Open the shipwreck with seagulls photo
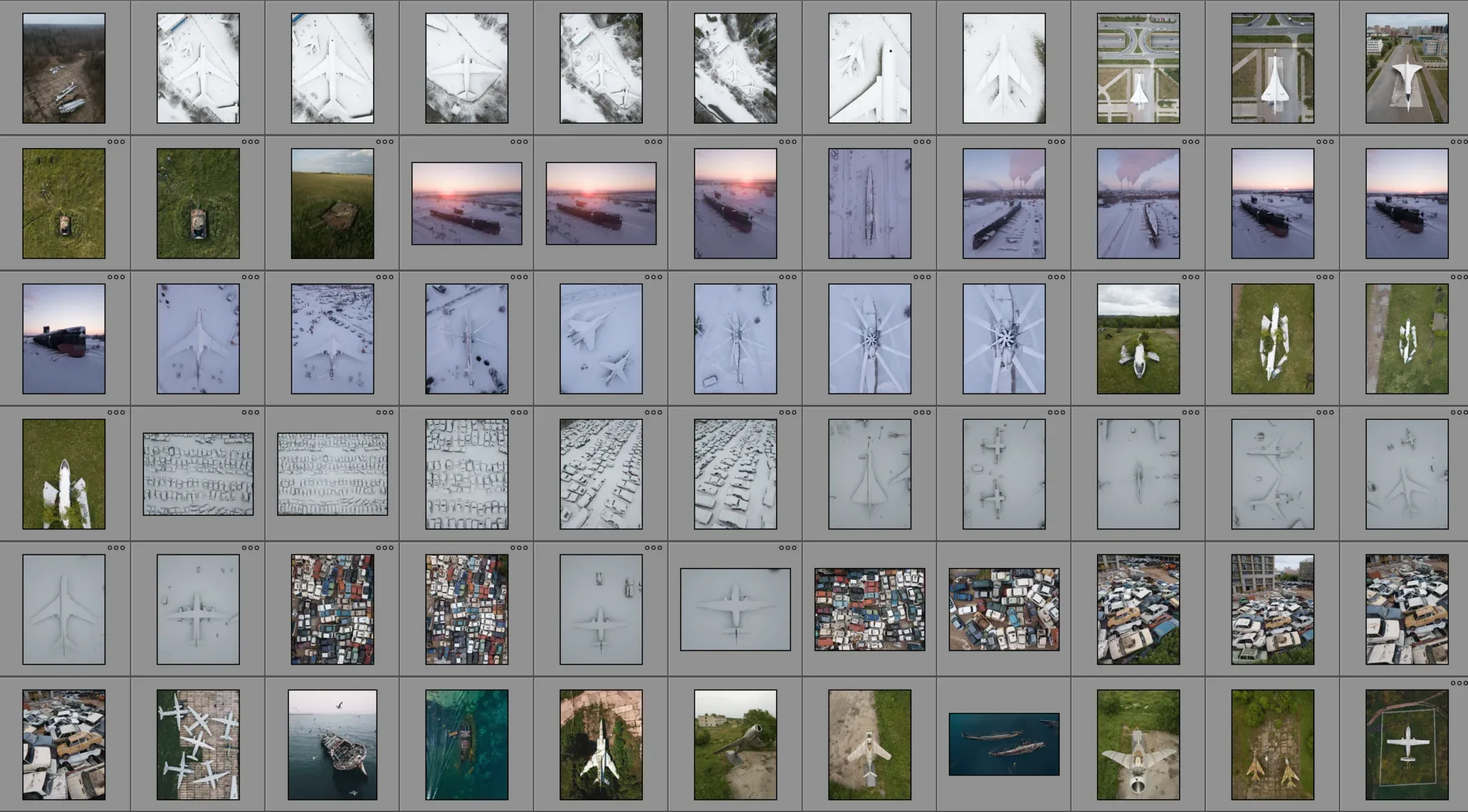This screenshot has height=812, width=1468. (x=332, y=745)
